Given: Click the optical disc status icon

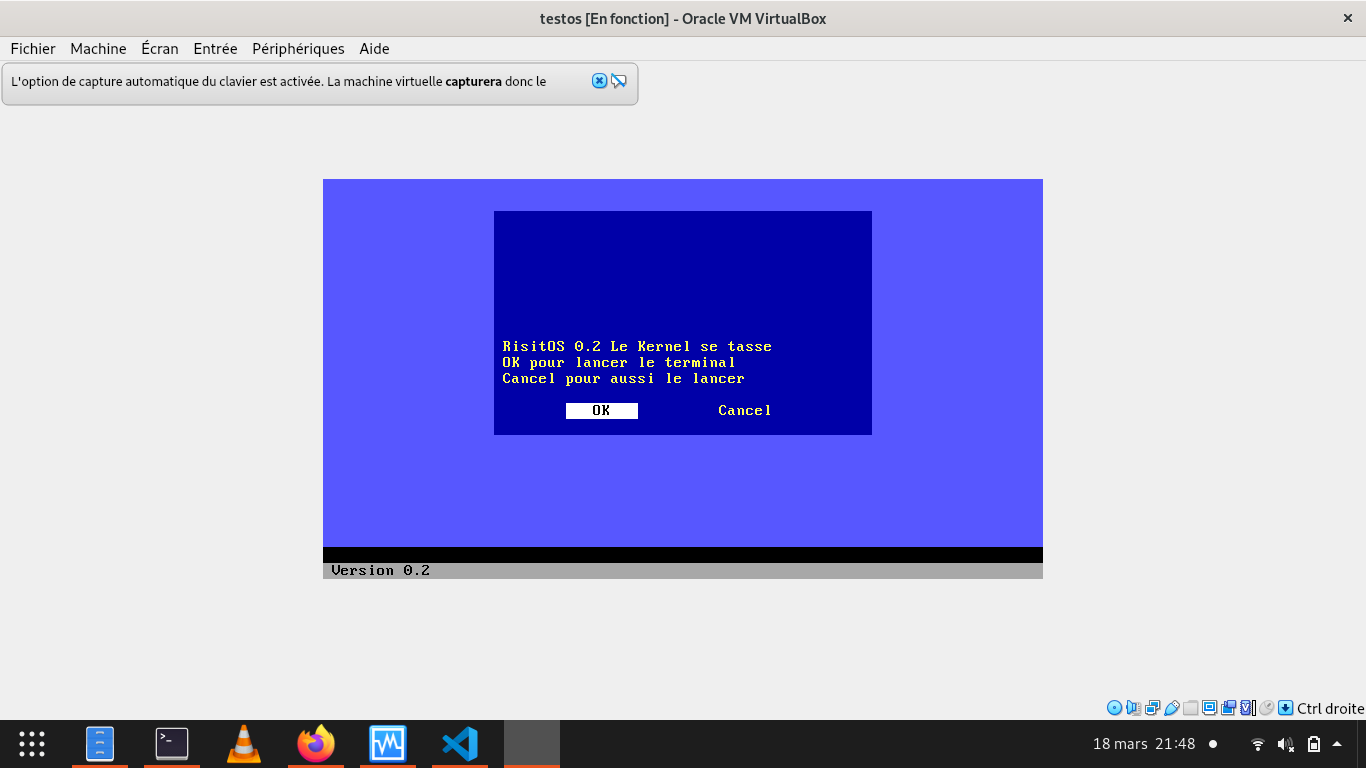Looking at the screenshot, I should click(1113, 708).
